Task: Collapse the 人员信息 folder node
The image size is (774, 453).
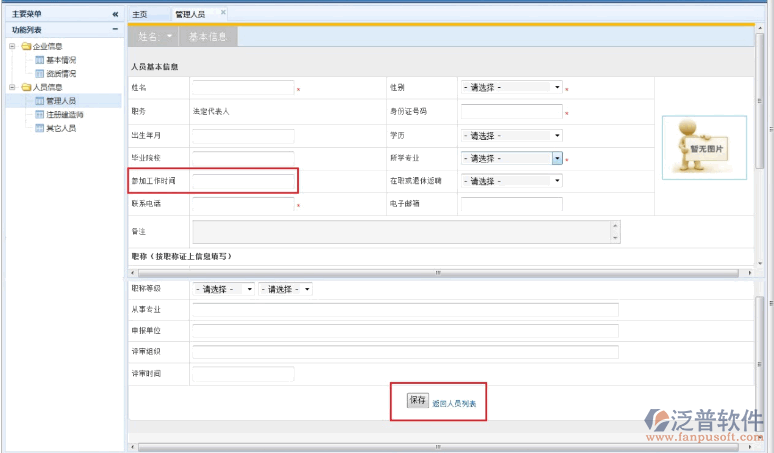Action: click(x=12, y=87)
